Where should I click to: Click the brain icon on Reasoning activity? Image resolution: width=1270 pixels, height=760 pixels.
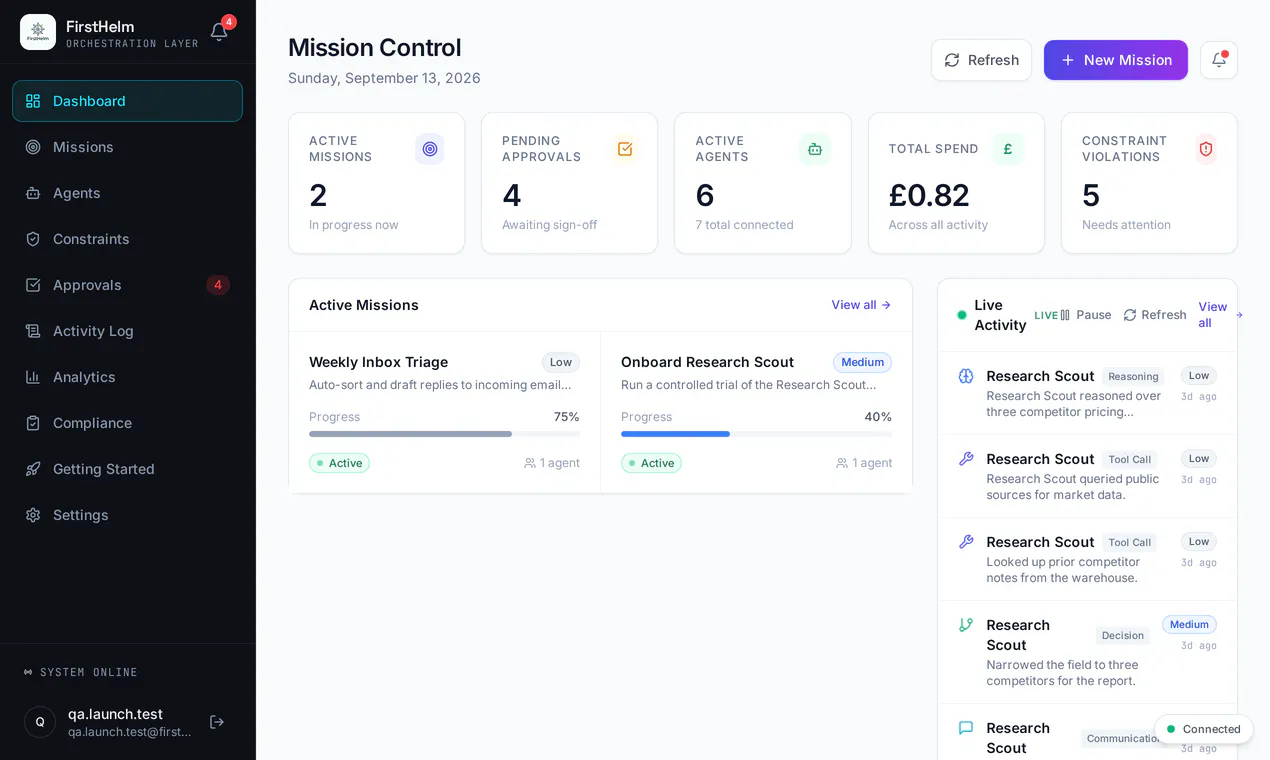coord(966,376)
